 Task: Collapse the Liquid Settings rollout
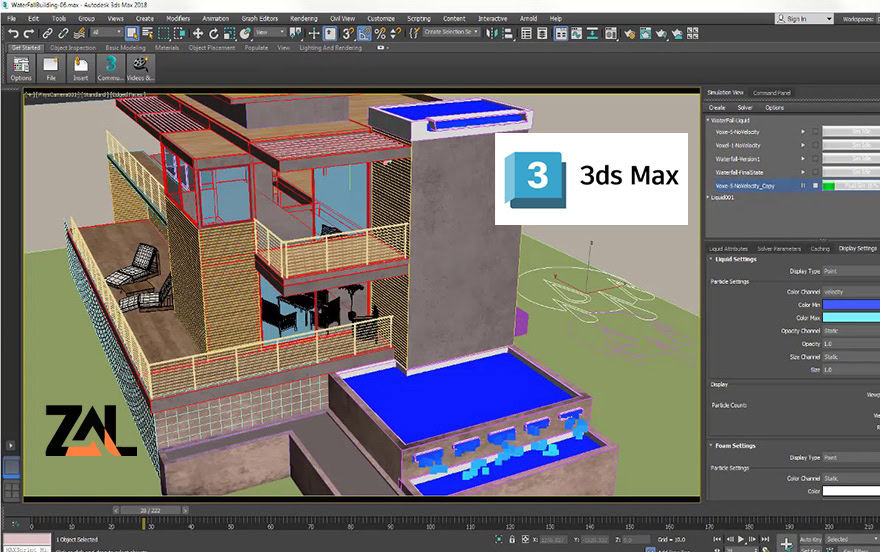(711, 259)
